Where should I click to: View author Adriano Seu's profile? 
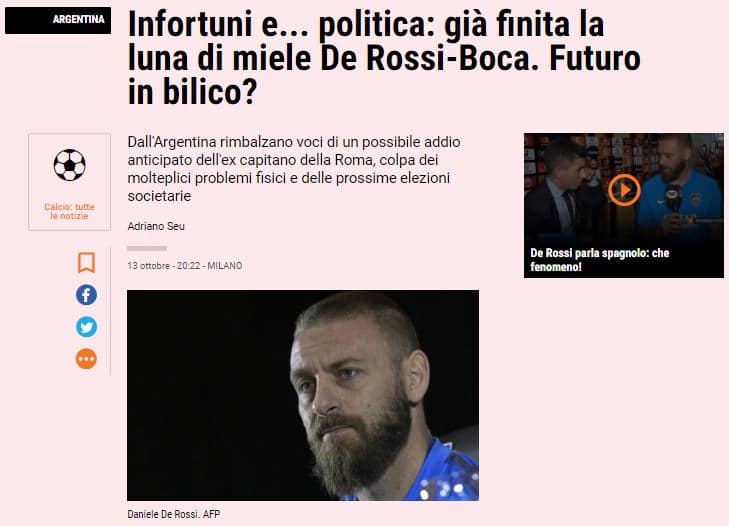click(x=156, y=226)
